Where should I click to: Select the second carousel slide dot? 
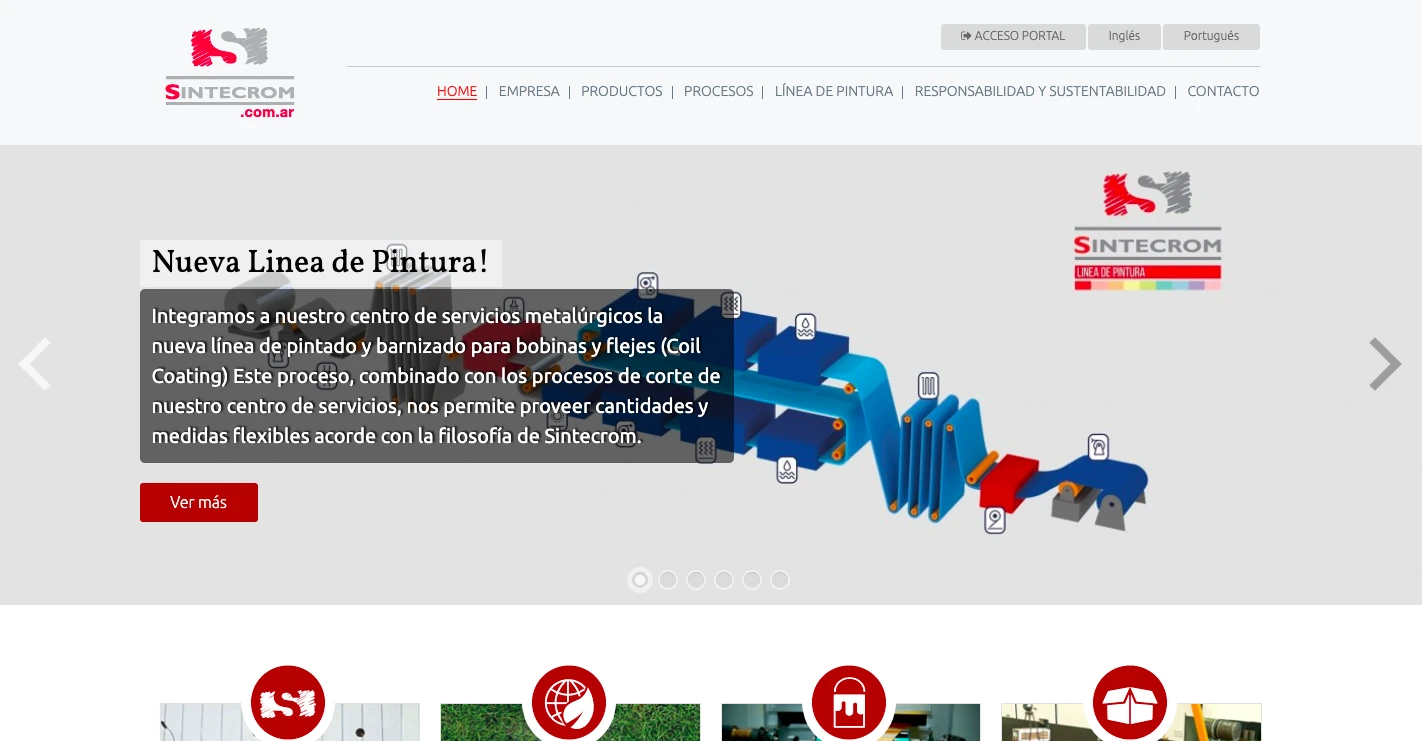click(x=668, y=580)
